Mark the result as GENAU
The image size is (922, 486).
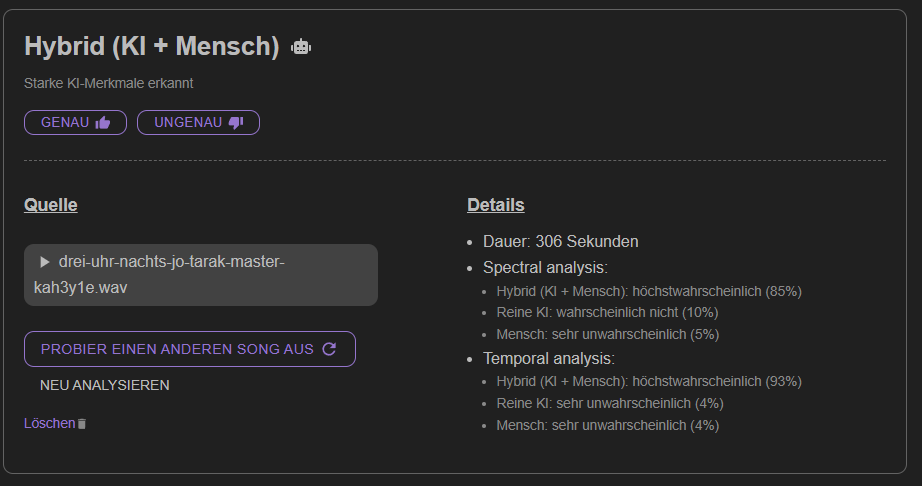(x=75, y=122)
